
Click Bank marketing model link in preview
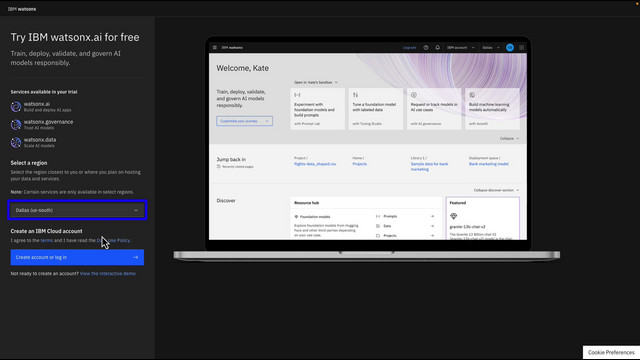point(489,164)
